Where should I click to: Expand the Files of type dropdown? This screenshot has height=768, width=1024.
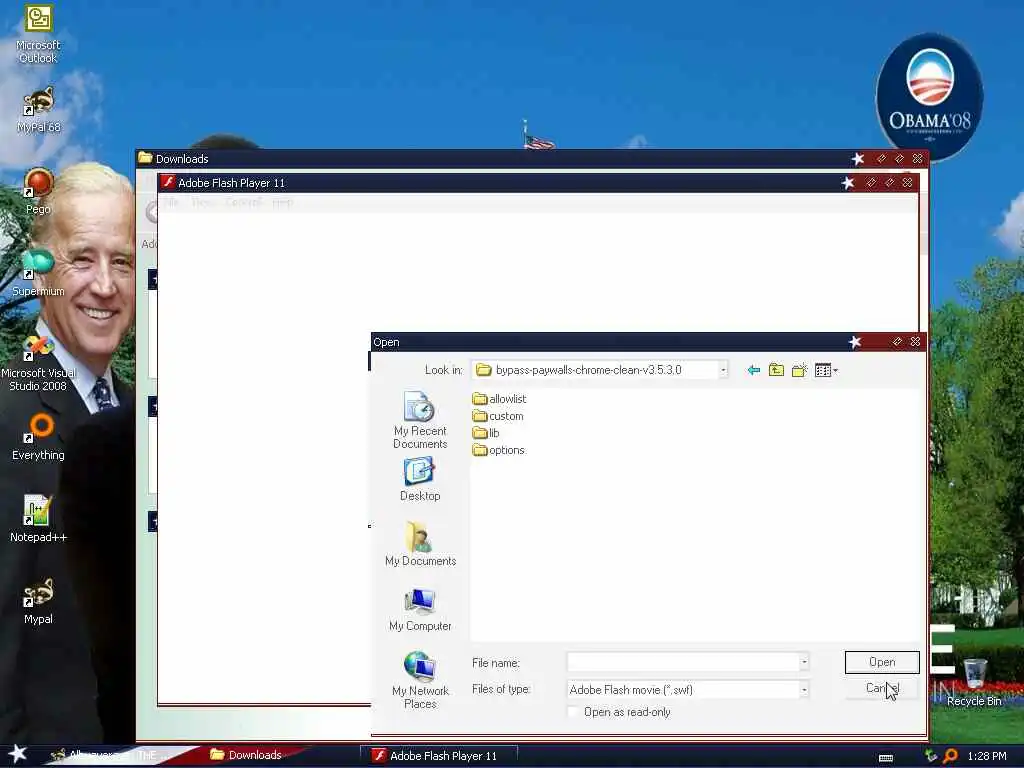[804, 690]
